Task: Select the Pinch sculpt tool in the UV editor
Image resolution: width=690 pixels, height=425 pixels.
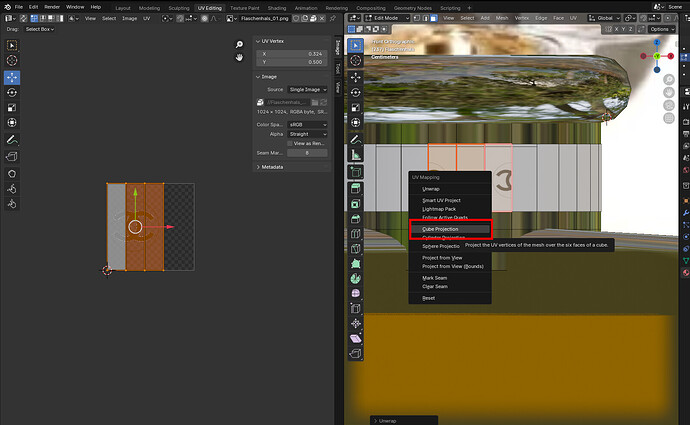Action: pyautogui.click(x=12, y=204)
